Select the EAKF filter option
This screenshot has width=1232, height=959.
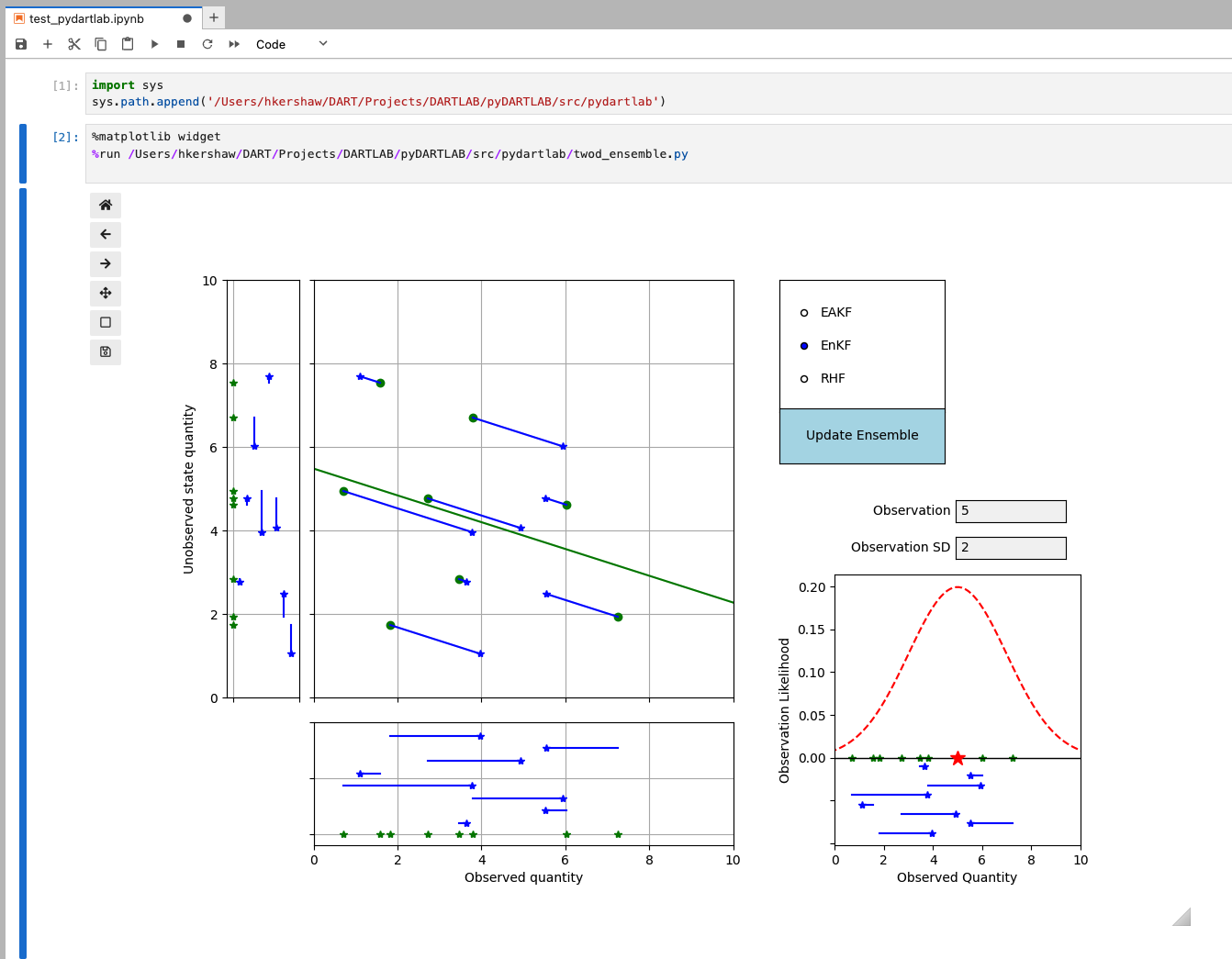pyautogui.click(x=804, y=313)
